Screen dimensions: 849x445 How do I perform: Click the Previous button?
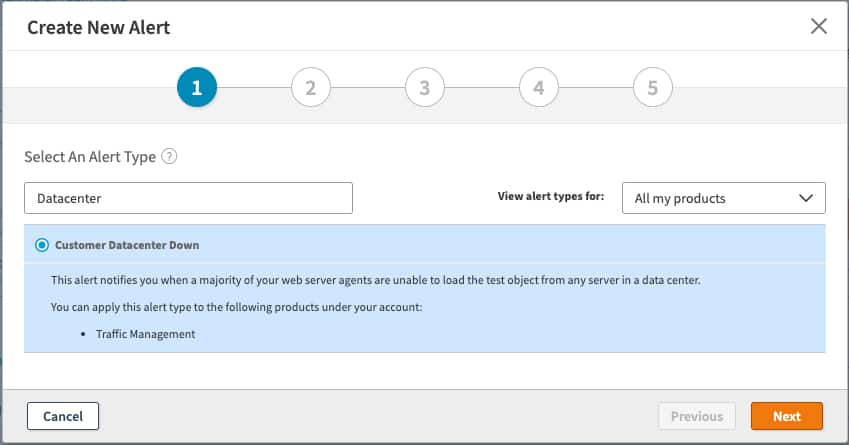[x=697, y=416]
